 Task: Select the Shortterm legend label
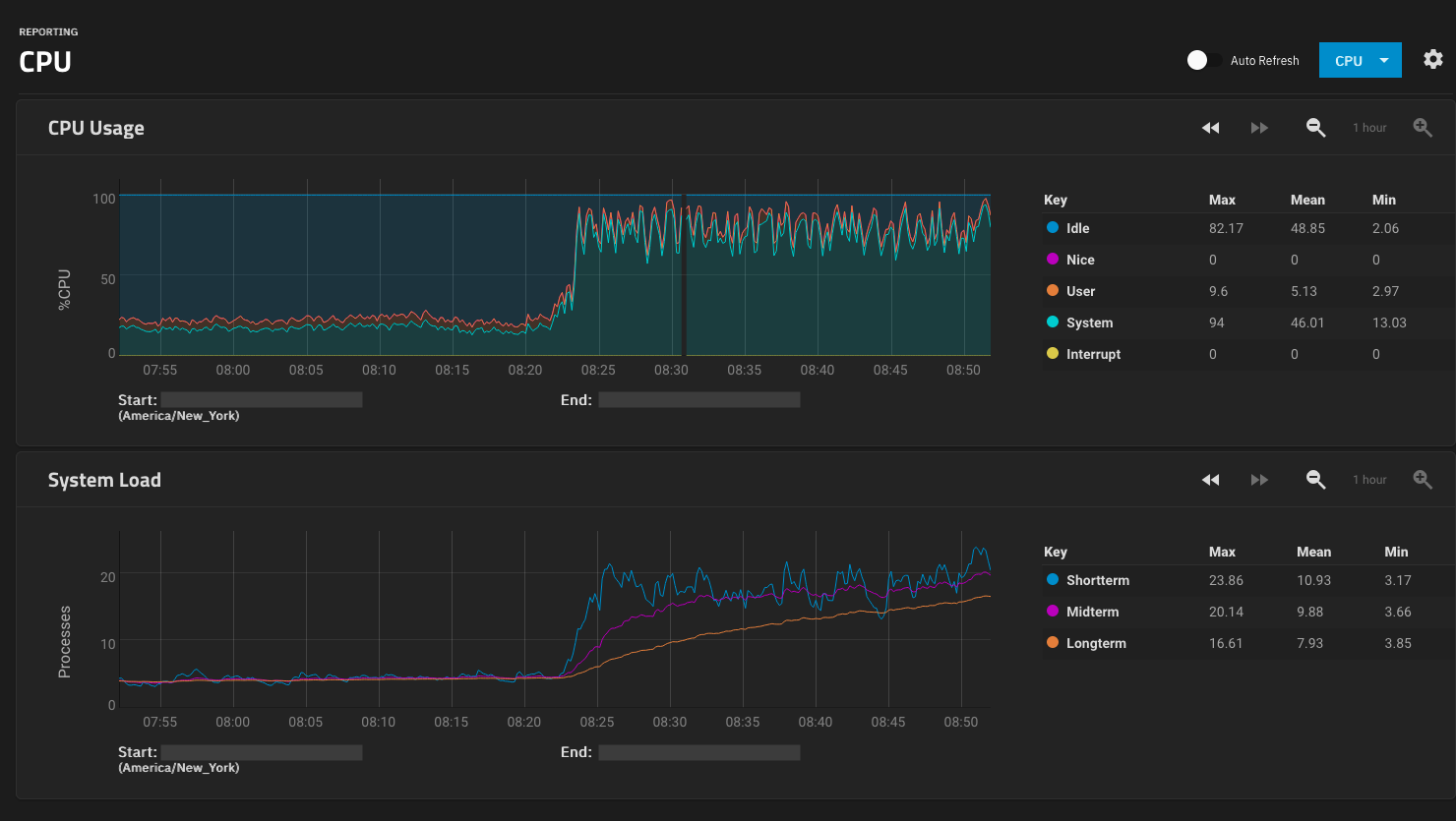[1098, 580]
